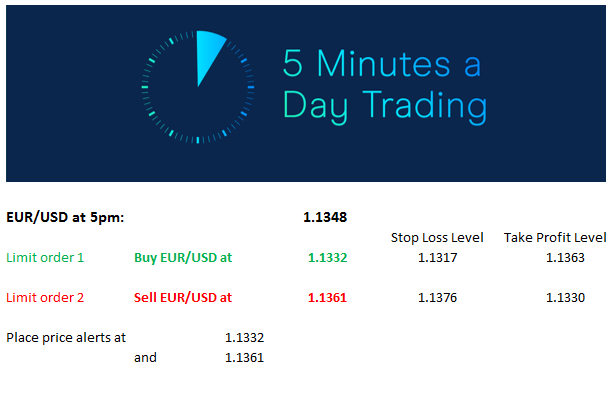Select the first price alert value 1.1332
This screenshot has height=394, width=611.
pyautogui.click(x=244, y=337)
